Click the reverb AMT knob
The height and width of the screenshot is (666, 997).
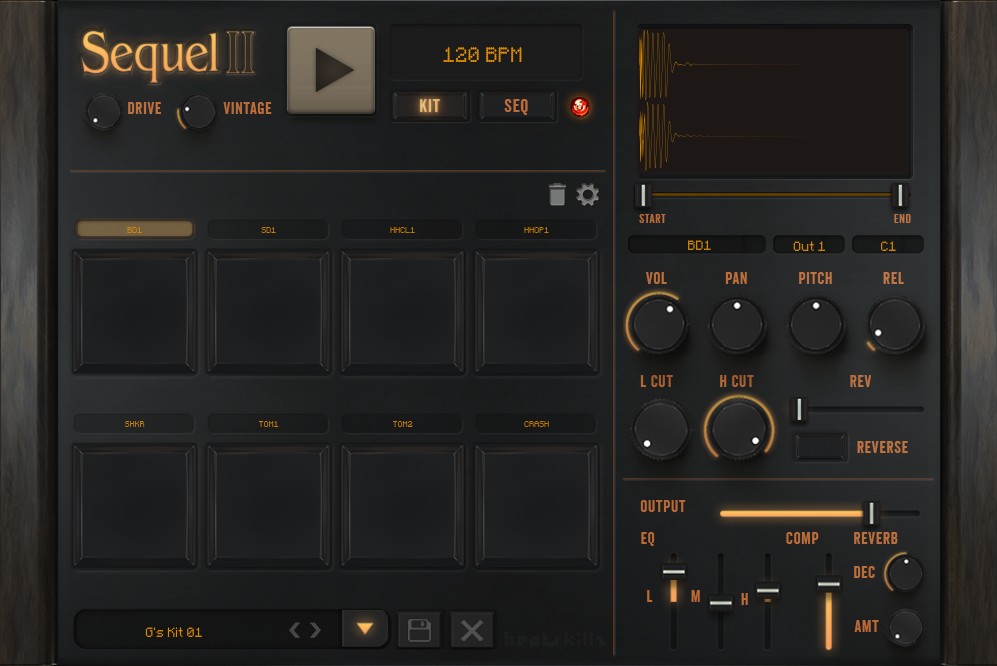pyautogui.click(x=905, y=627)
